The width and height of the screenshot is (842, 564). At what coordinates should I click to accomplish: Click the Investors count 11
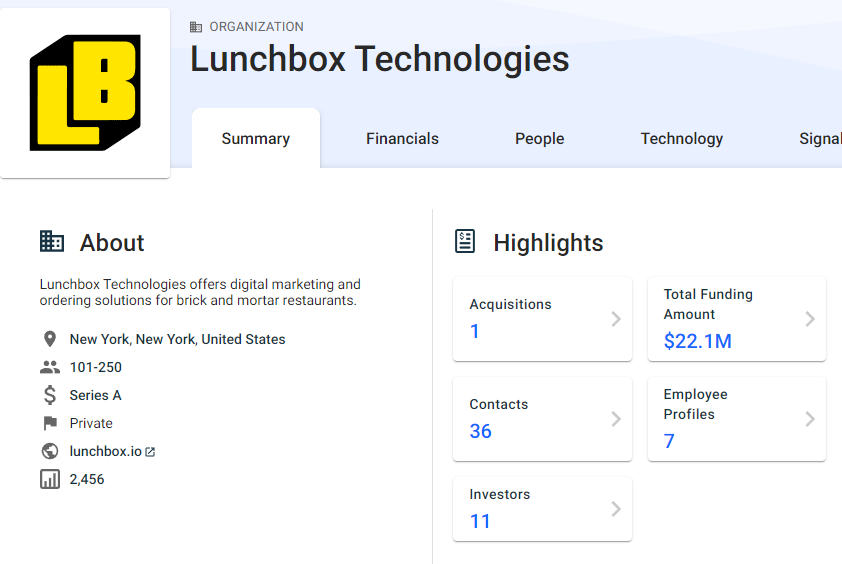tap(480, 521)
